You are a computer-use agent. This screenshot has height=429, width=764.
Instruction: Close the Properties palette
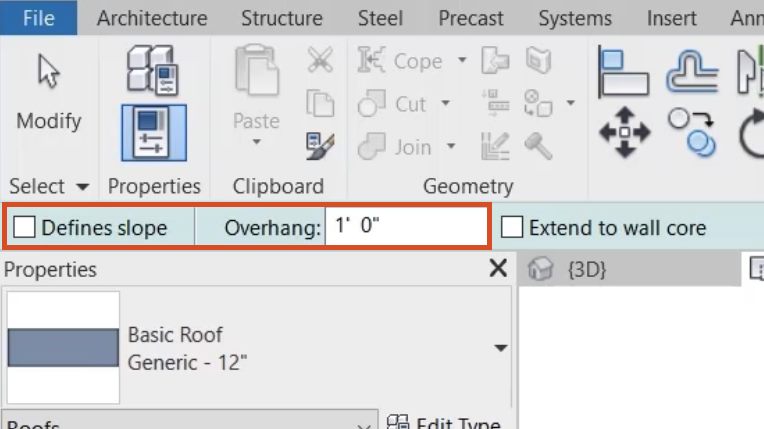click(498, 268)
